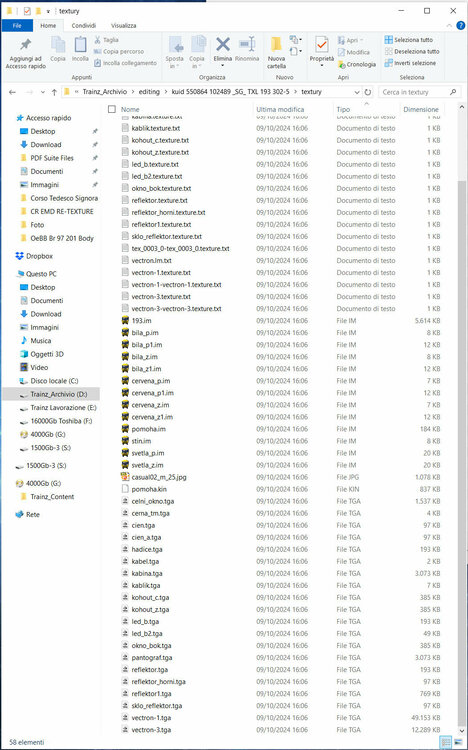Image resolution: width=468 pixels, height=750 pixels.
Task: Toggle the select-all checkbox beside Nome
Action: pyautogui.click(x=111, y=109)
